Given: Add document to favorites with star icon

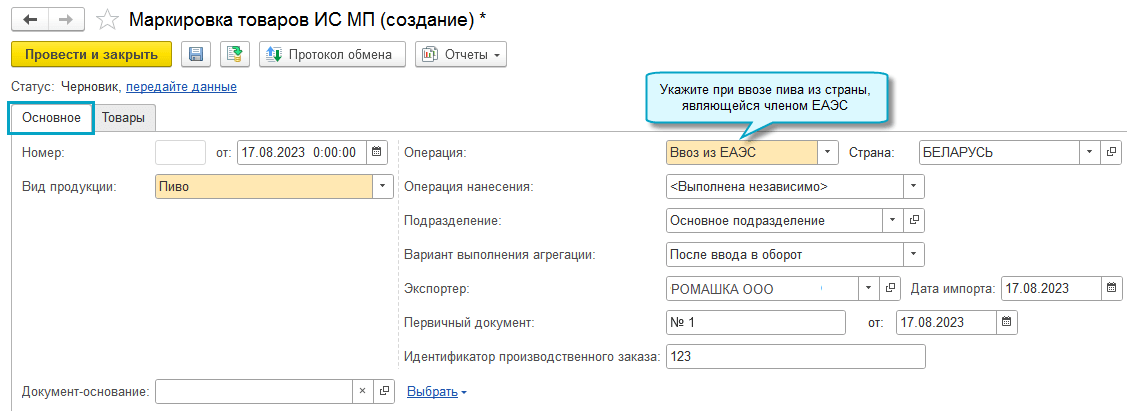Looking at the screenshot, I should pyautogui.click(x=107, y=20).
